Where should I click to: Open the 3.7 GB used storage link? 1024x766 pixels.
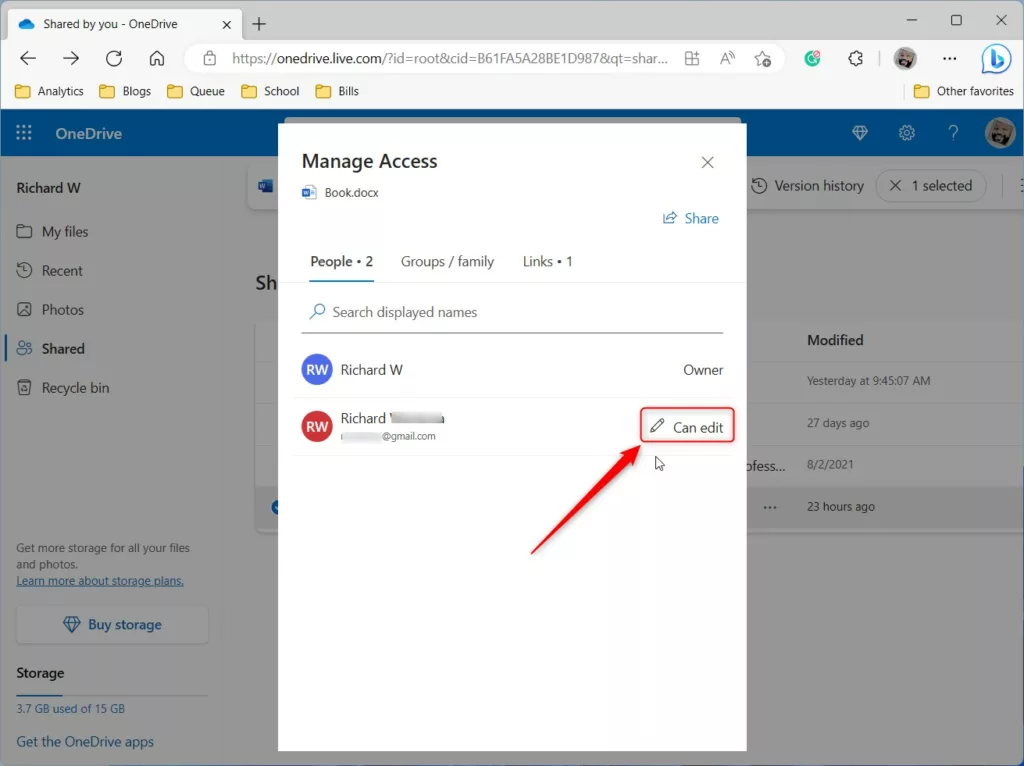click(71, 709)
